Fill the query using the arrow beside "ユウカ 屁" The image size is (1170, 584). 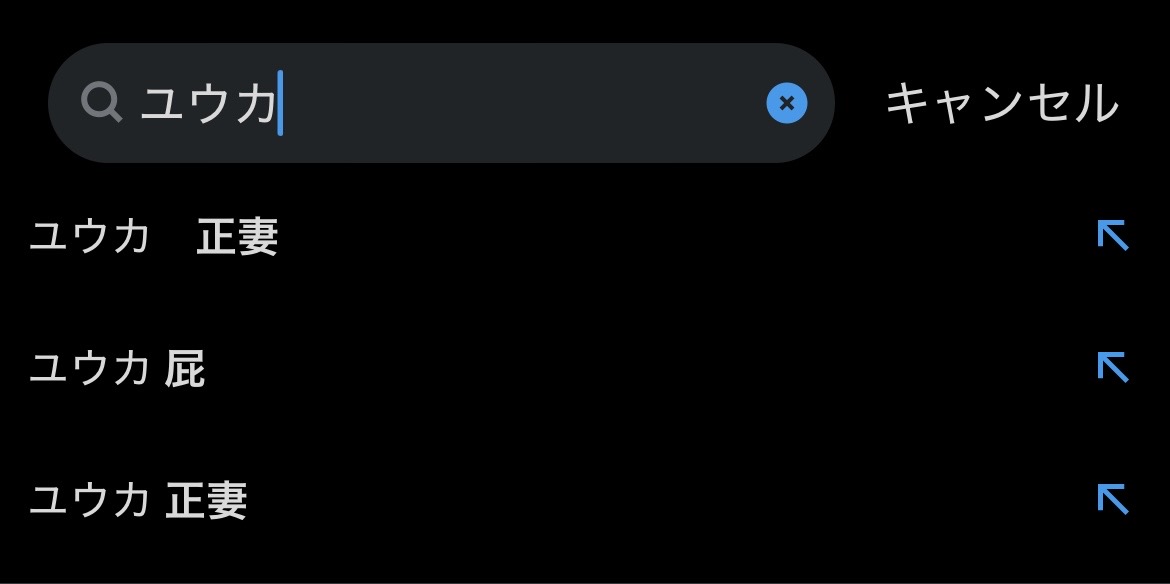(x=1112, y=368)
